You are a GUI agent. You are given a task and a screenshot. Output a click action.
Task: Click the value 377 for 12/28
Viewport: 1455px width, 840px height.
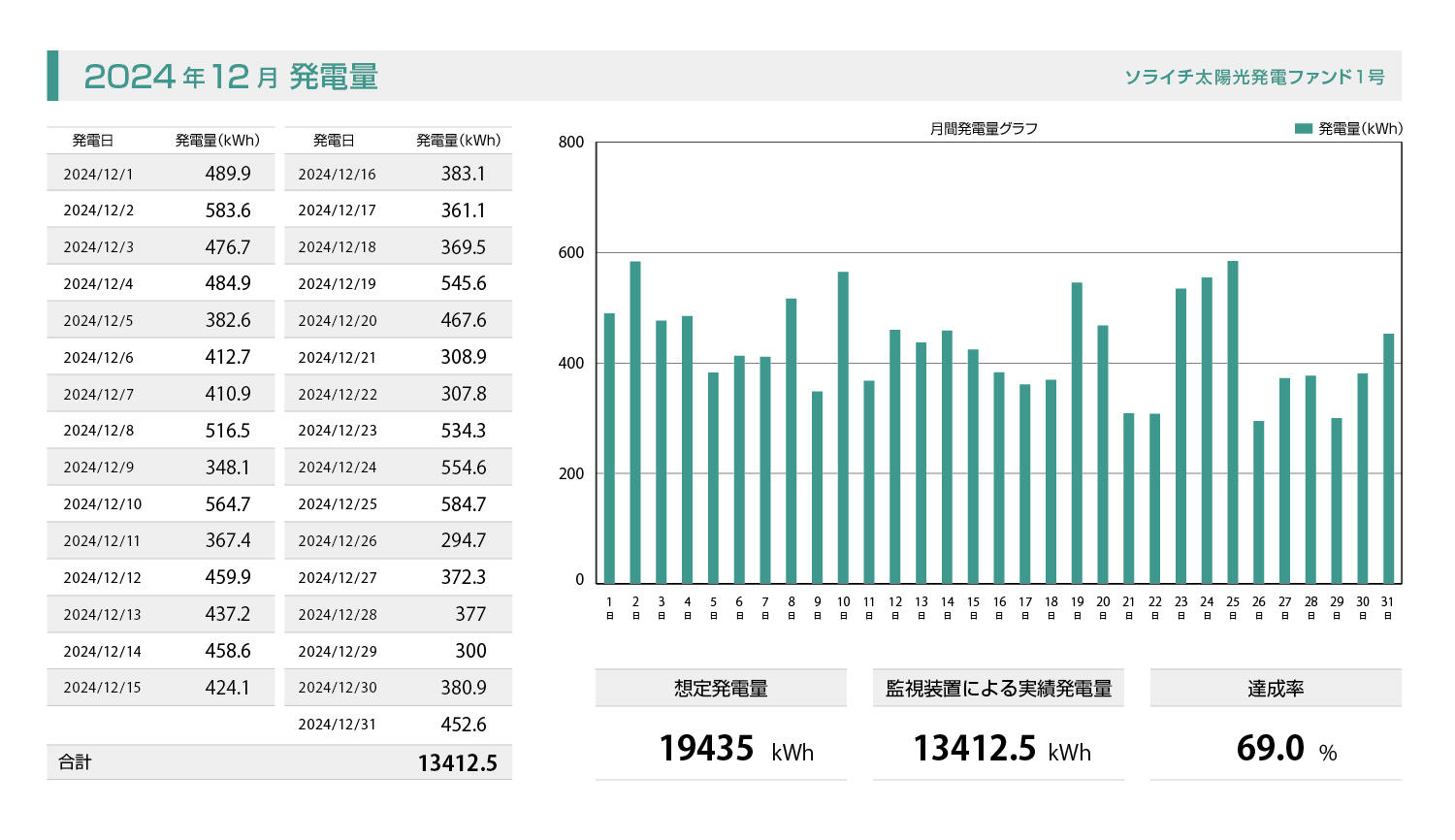coord(470,614)
